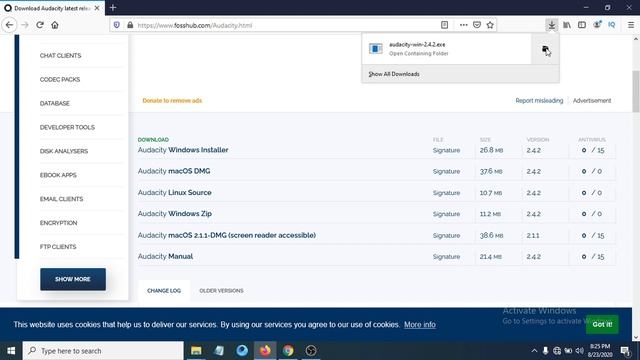This screenshot has height=360, width=640.
Task: Click Donate to remove ads link
Action: point(172,100)
